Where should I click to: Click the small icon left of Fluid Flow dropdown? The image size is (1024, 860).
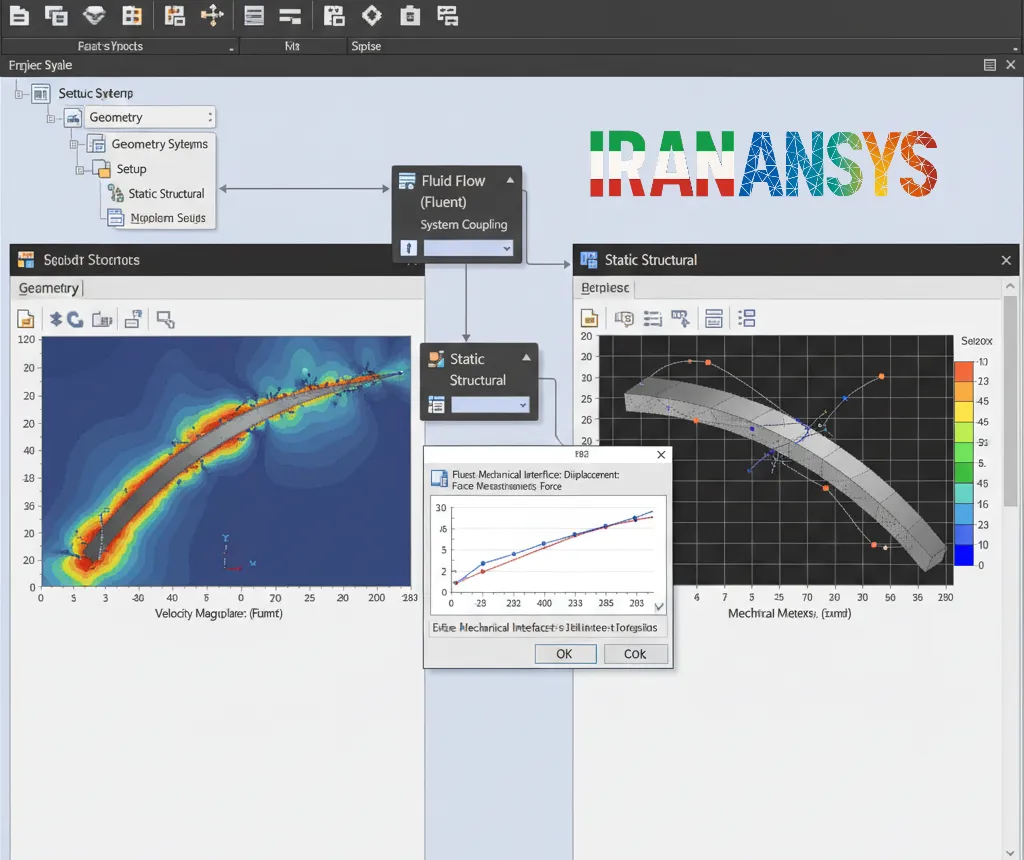pos(409,248)
